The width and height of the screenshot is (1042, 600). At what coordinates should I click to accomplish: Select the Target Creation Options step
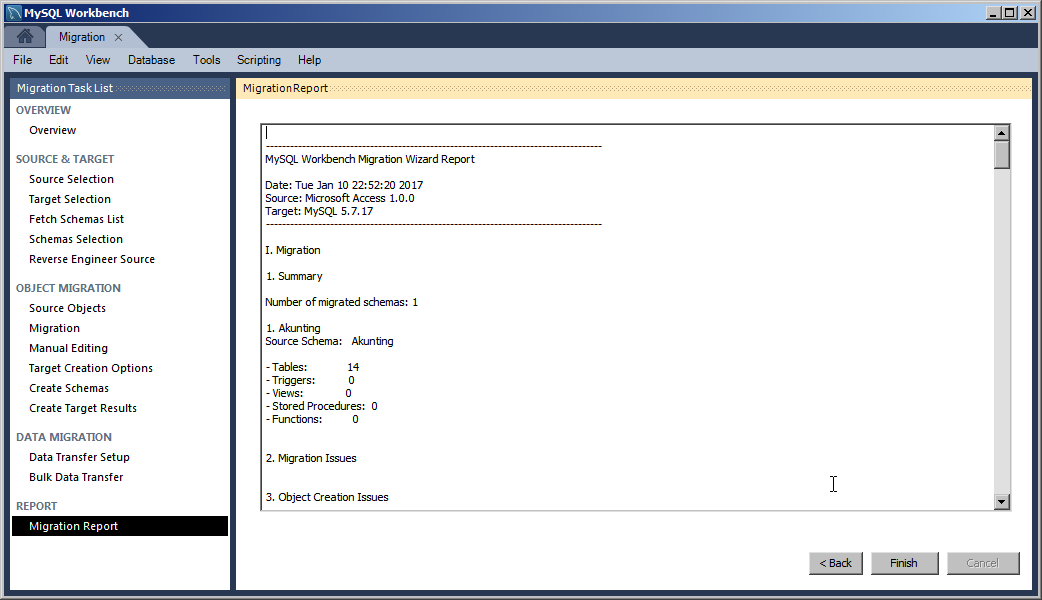click(91, 368)
